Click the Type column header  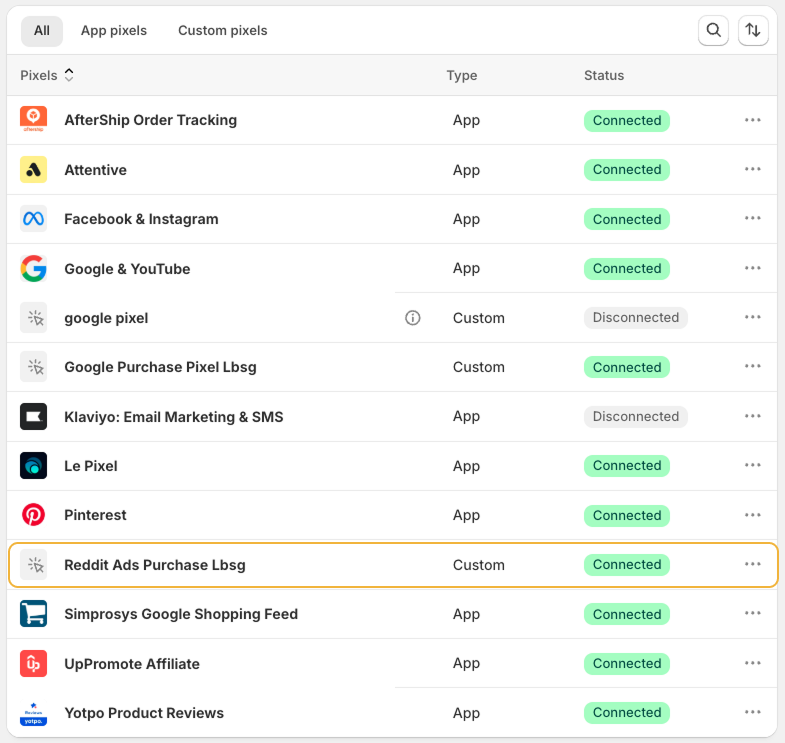(x=462, y=75)
